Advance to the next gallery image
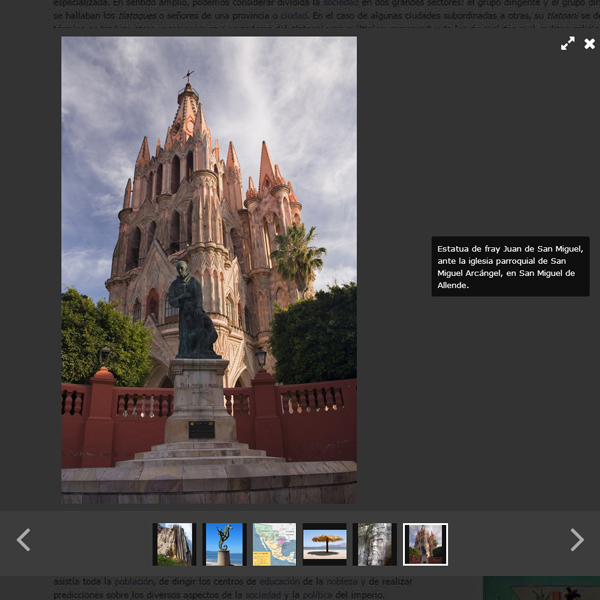 577,540
